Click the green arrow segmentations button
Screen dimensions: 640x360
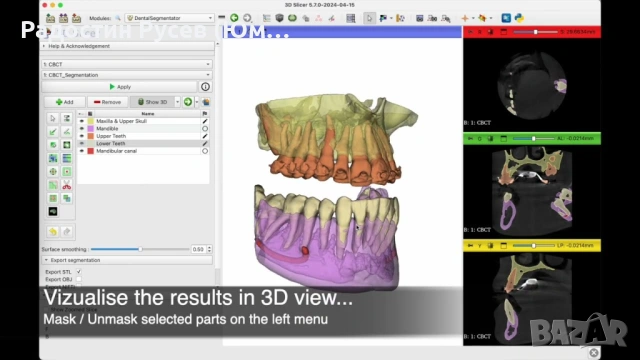(x=188, y=102)
